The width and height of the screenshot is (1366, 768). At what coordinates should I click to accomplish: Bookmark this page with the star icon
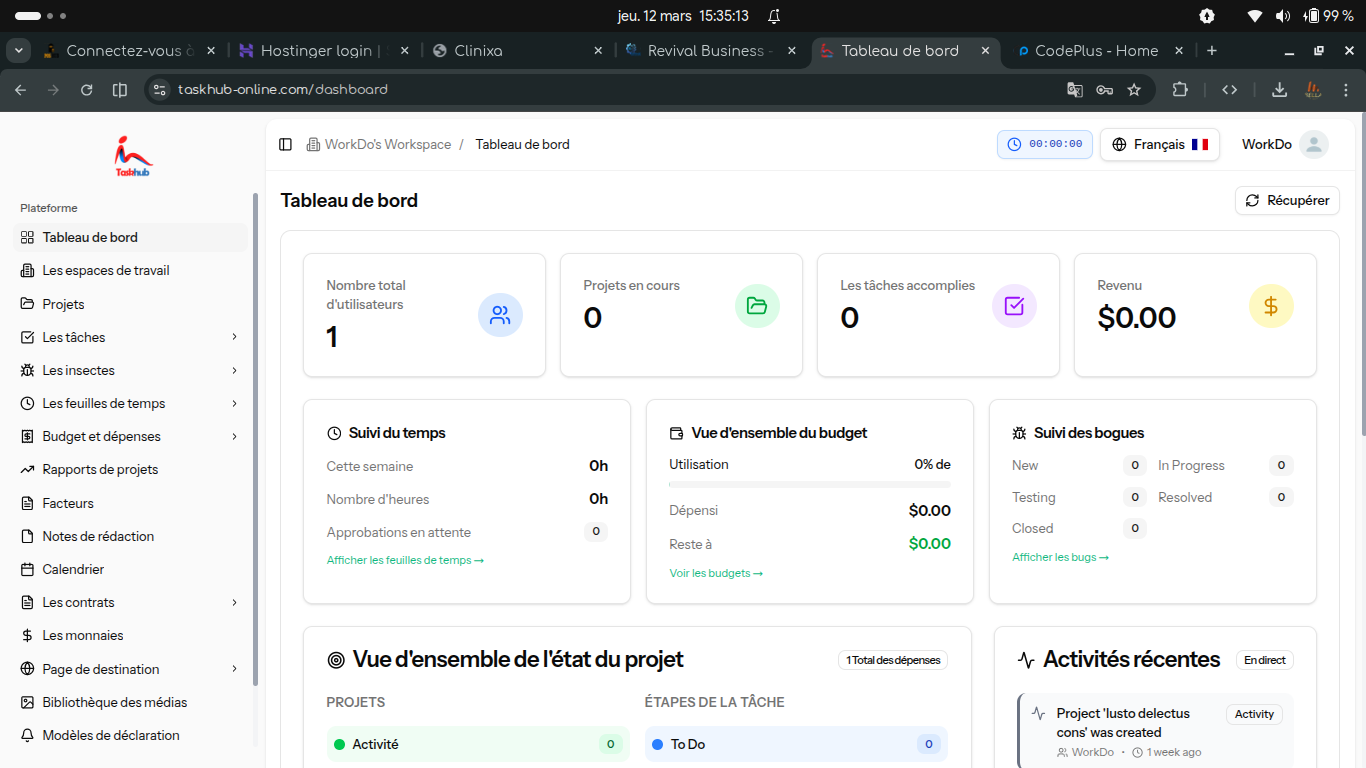pos(1134,90)
